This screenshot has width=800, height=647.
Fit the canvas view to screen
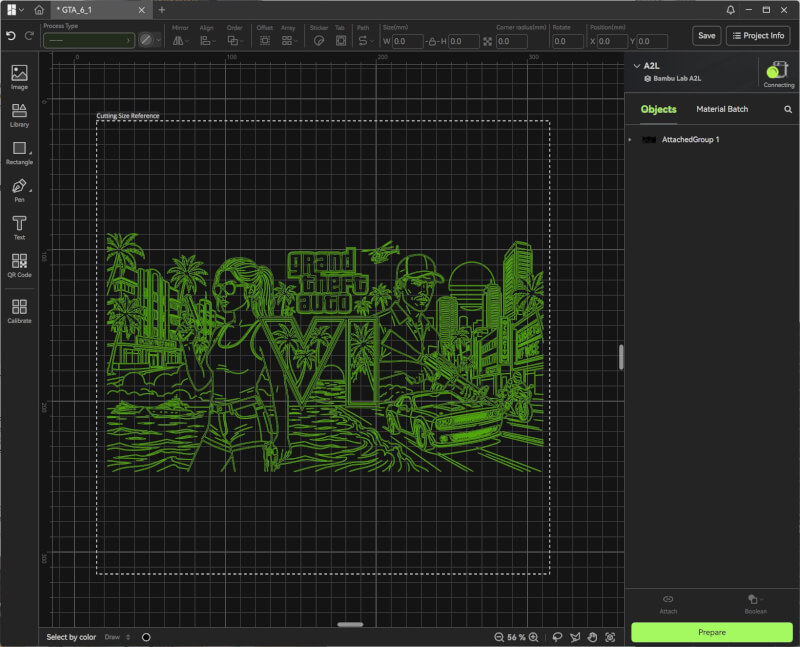coord(610,637)
